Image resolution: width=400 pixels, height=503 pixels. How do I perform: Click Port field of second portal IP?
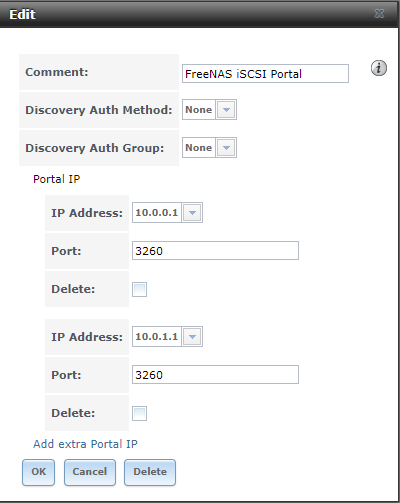point(215,375)
